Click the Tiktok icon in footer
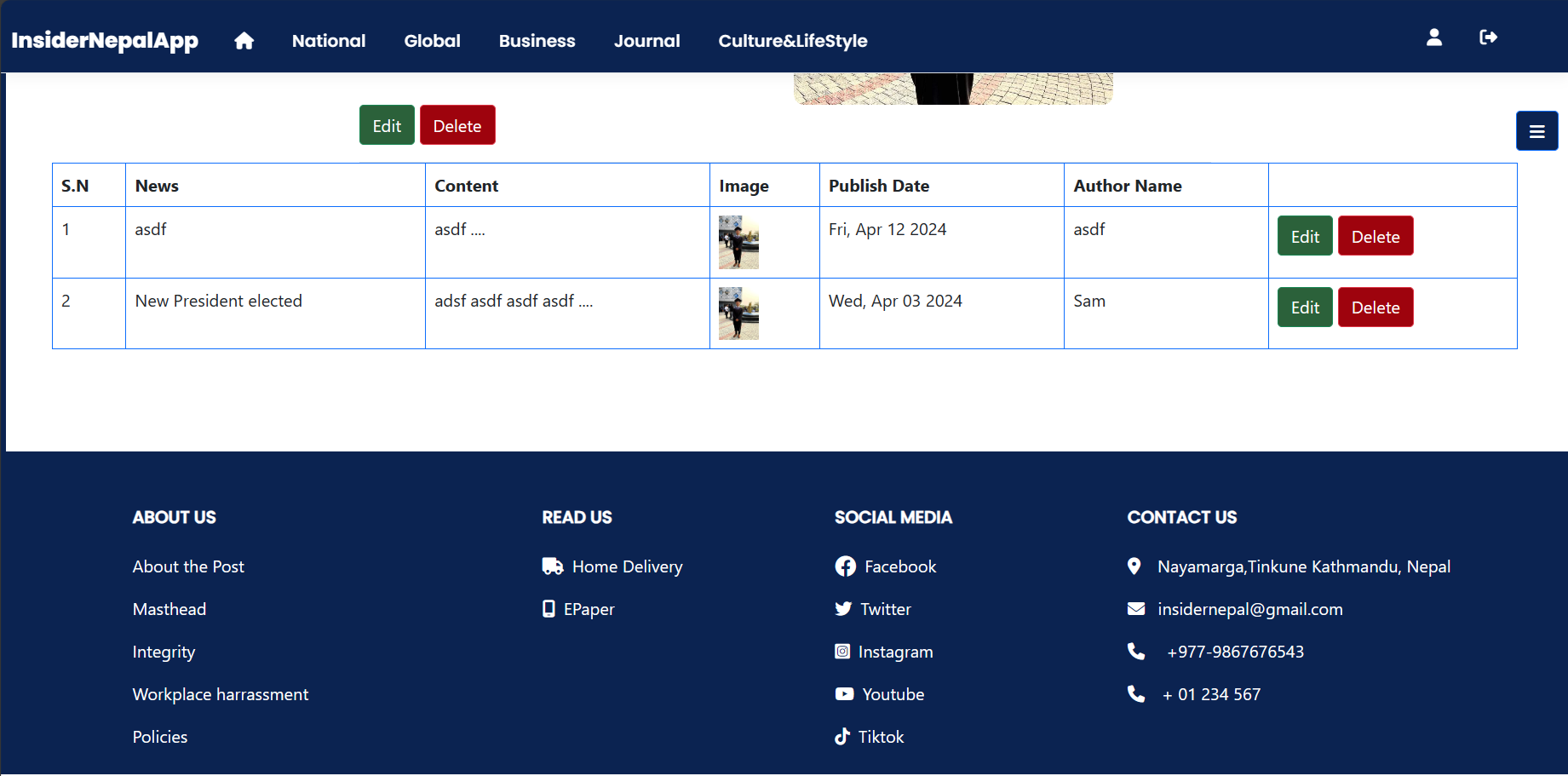 [x=842, y=737]
